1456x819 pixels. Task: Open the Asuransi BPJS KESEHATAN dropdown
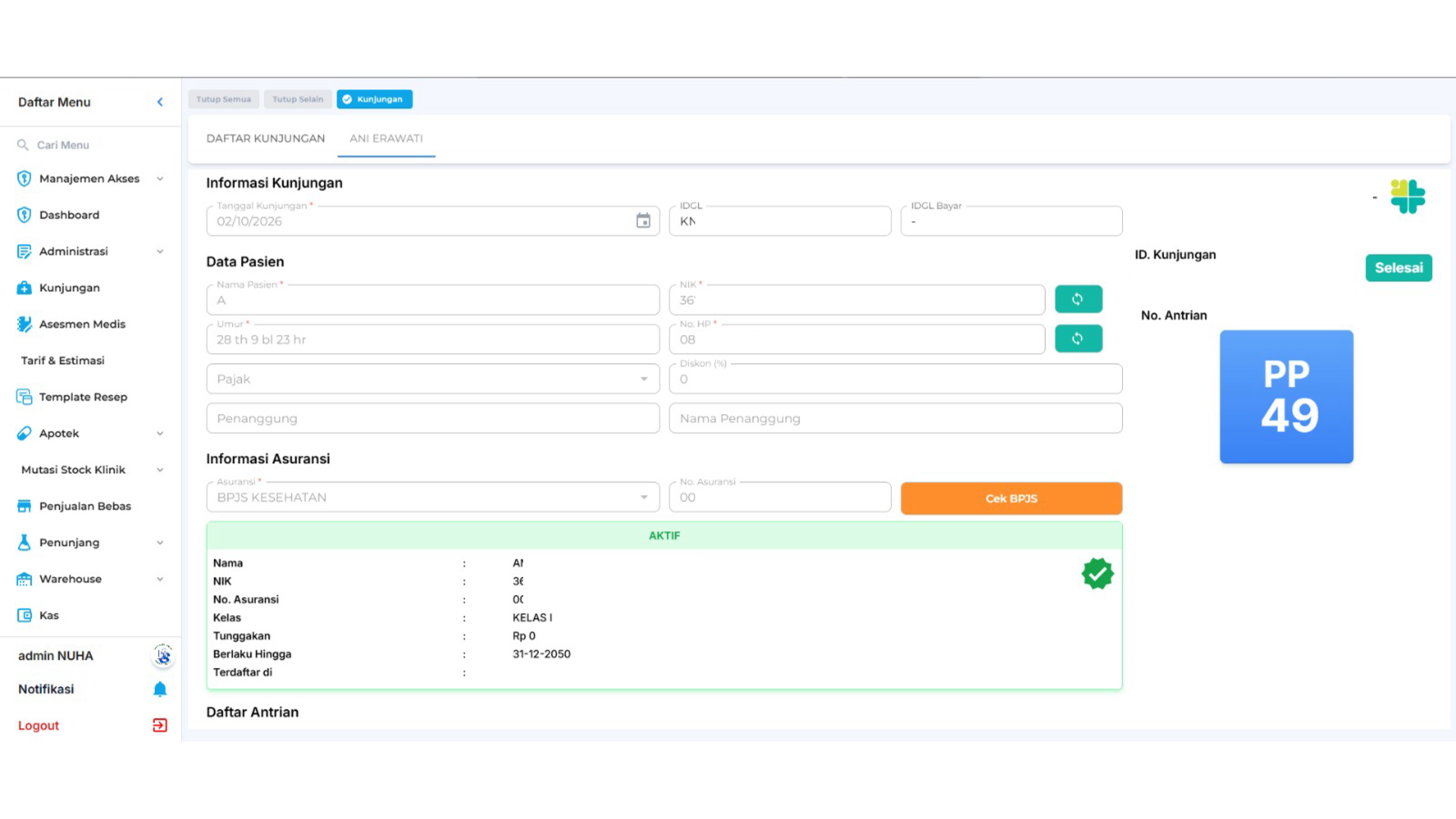433,497
